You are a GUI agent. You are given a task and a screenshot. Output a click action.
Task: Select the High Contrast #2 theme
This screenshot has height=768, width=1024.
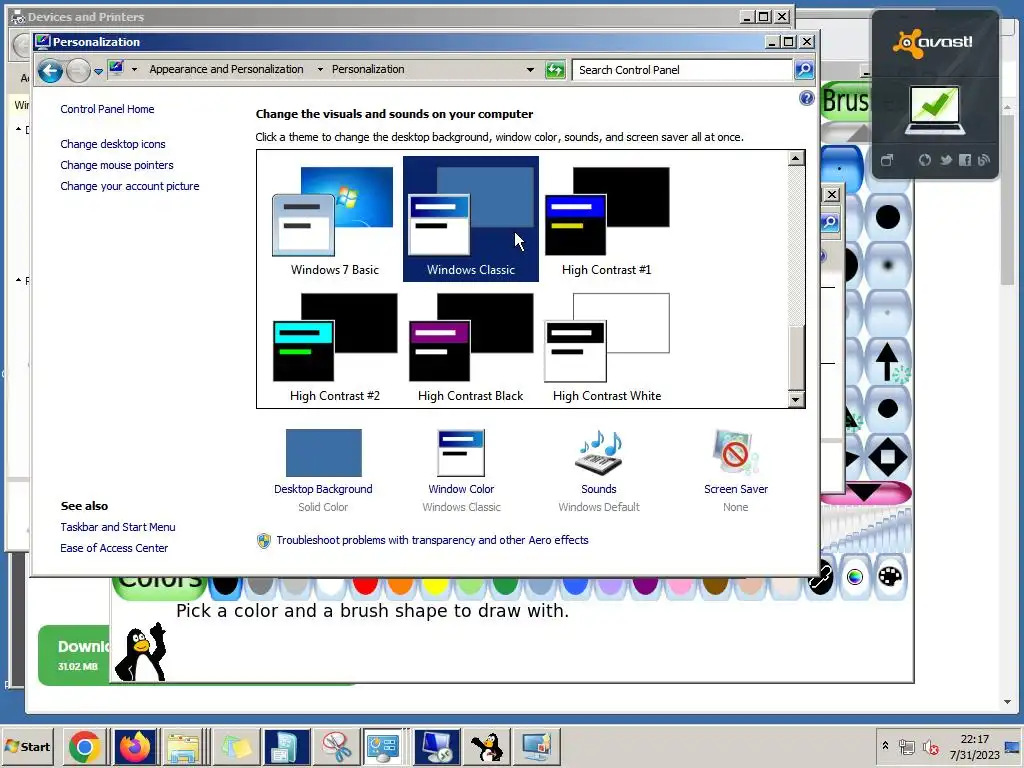pos(334,347)
